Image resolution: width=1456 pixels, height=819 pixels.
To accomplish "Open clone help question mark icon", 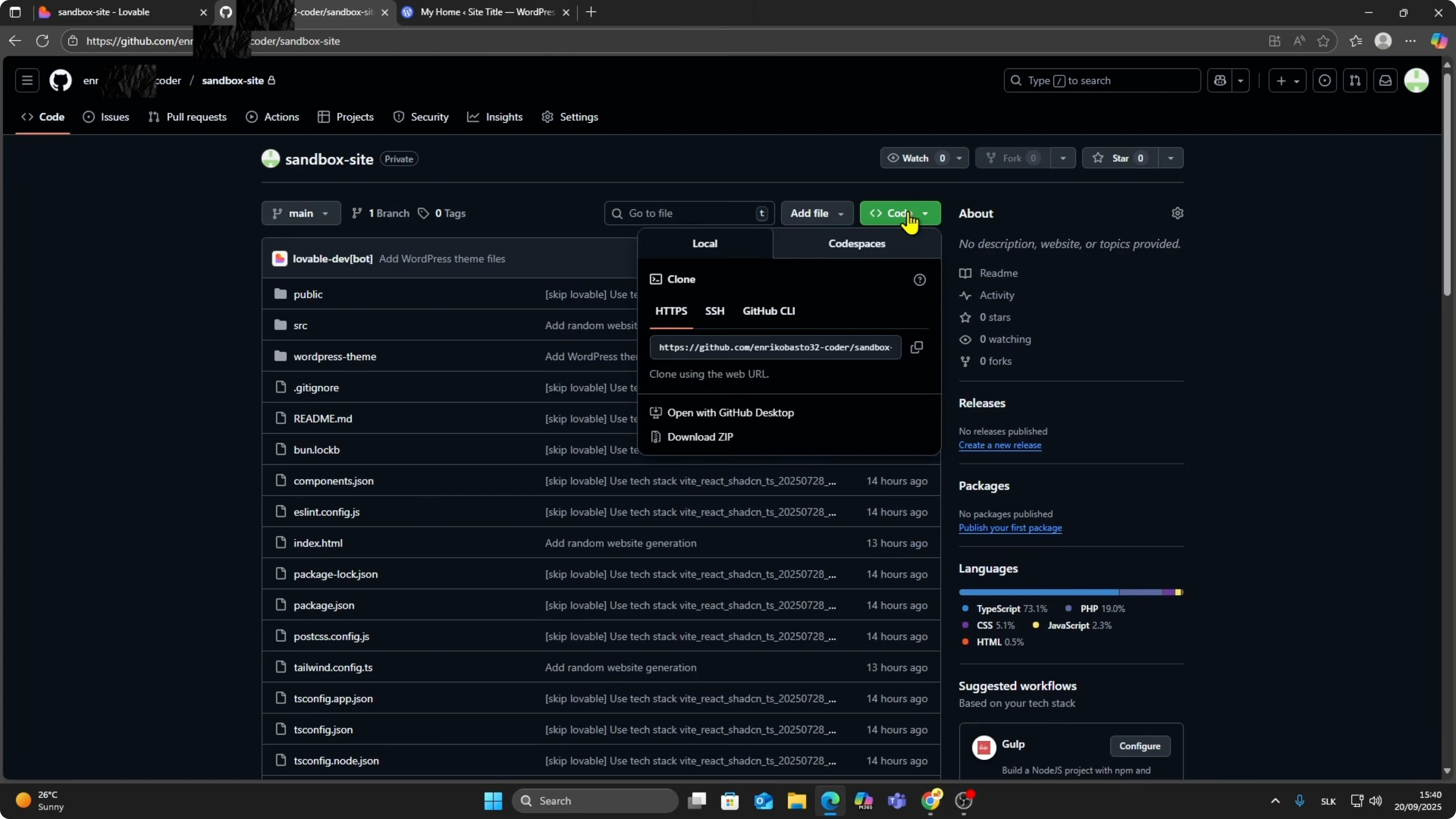I will [919, 280].
